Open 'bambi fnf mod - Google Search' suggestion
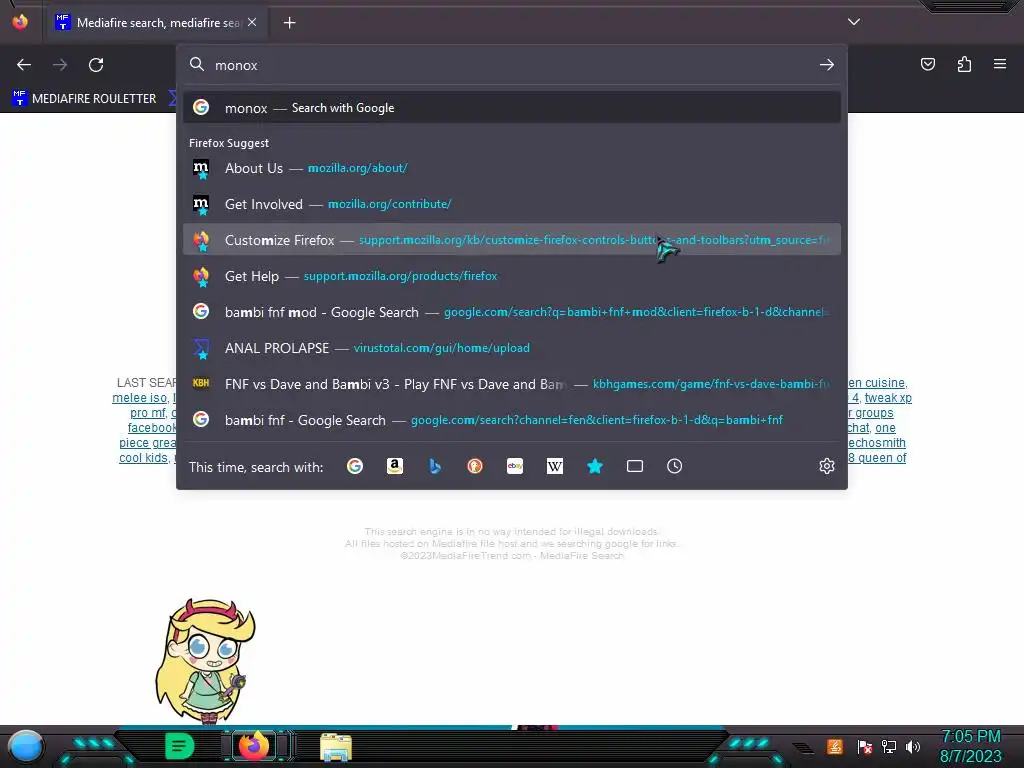 tap(512, 312)
